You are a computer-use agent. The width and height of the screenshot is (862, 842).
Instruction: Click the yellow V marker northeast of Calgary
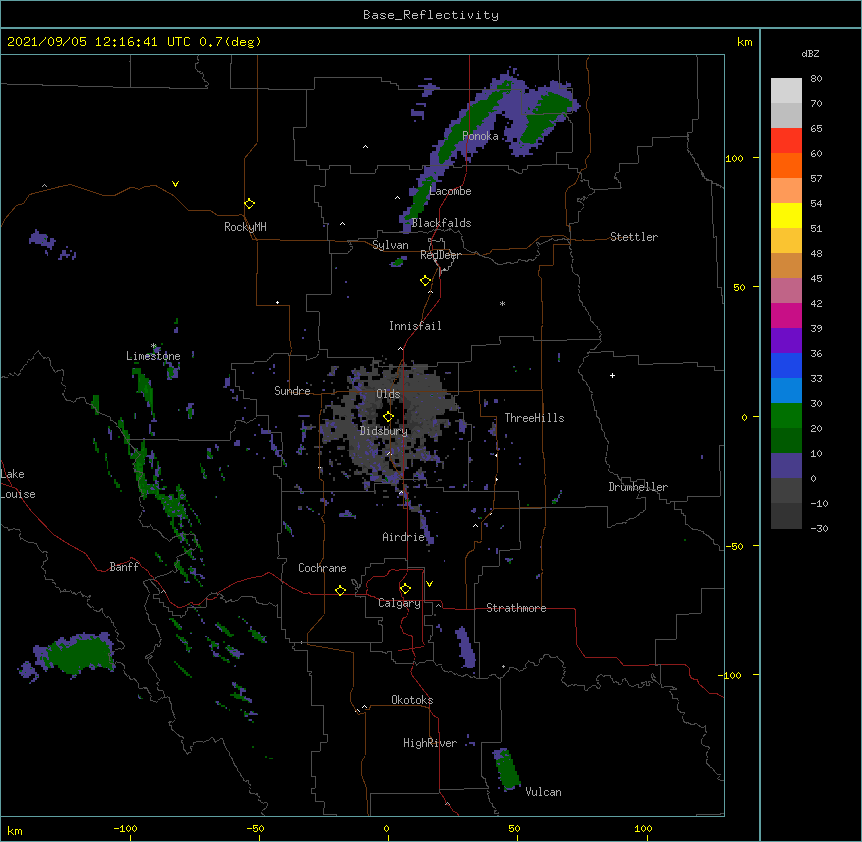(x=429, y=584)
